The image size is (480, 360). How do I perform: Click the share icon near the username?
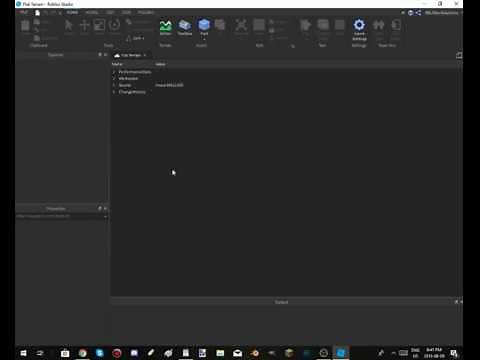pyautogui.click(x=418, y=13)
